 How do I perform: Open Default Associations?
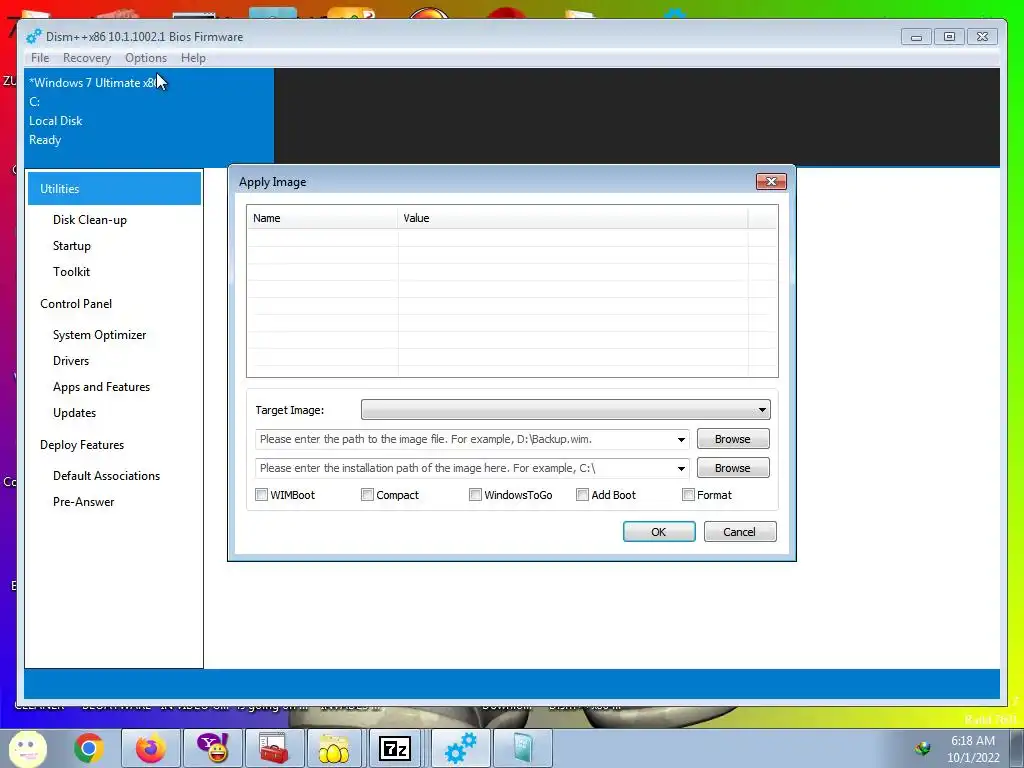[x=106, y=475]
